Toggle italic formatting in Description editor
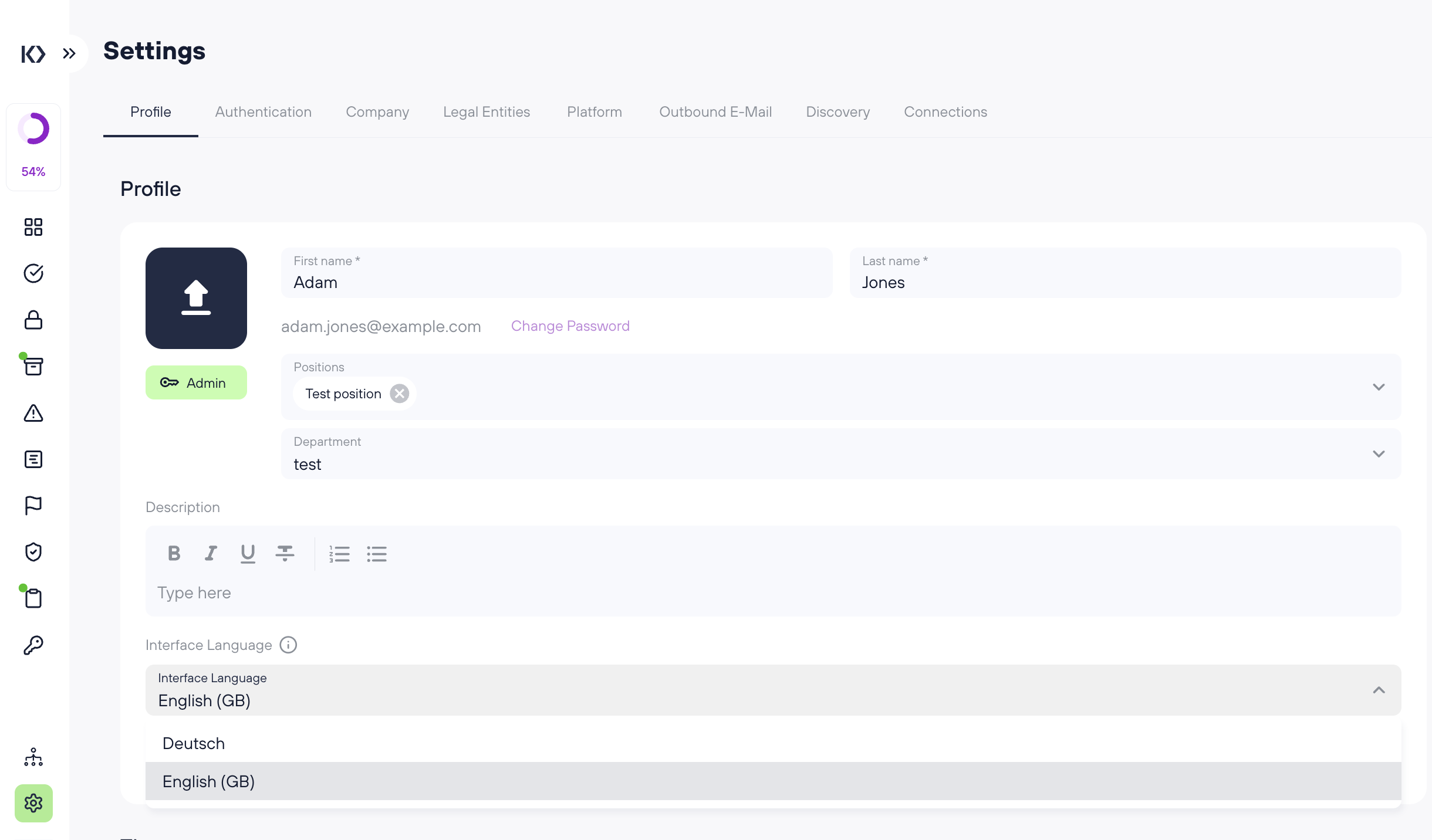The image size is (1432, 840). click(x=211, y=553)
